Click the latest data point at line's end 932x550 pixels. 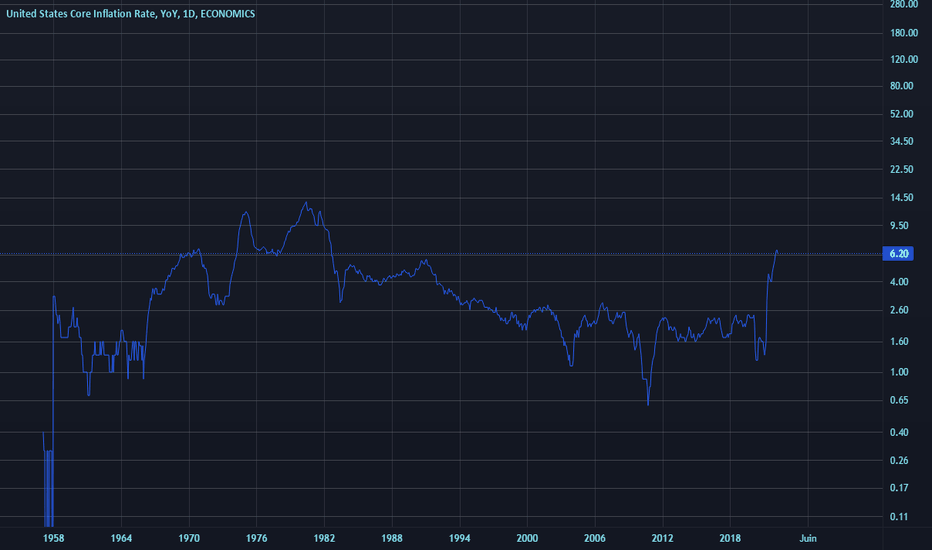tap(776, 252)
